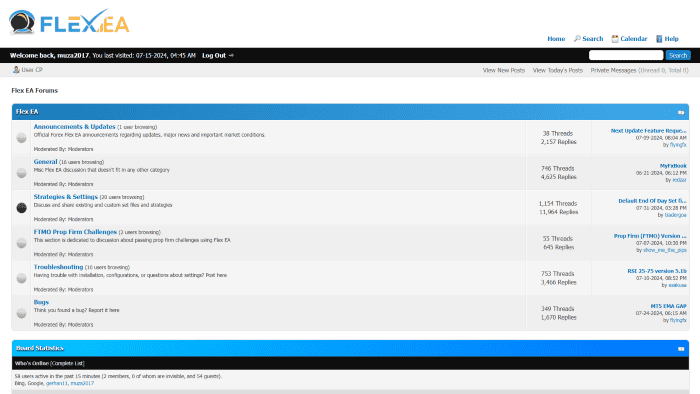
Task: Open Search via magnifier icon link
Action: point(577,39)
